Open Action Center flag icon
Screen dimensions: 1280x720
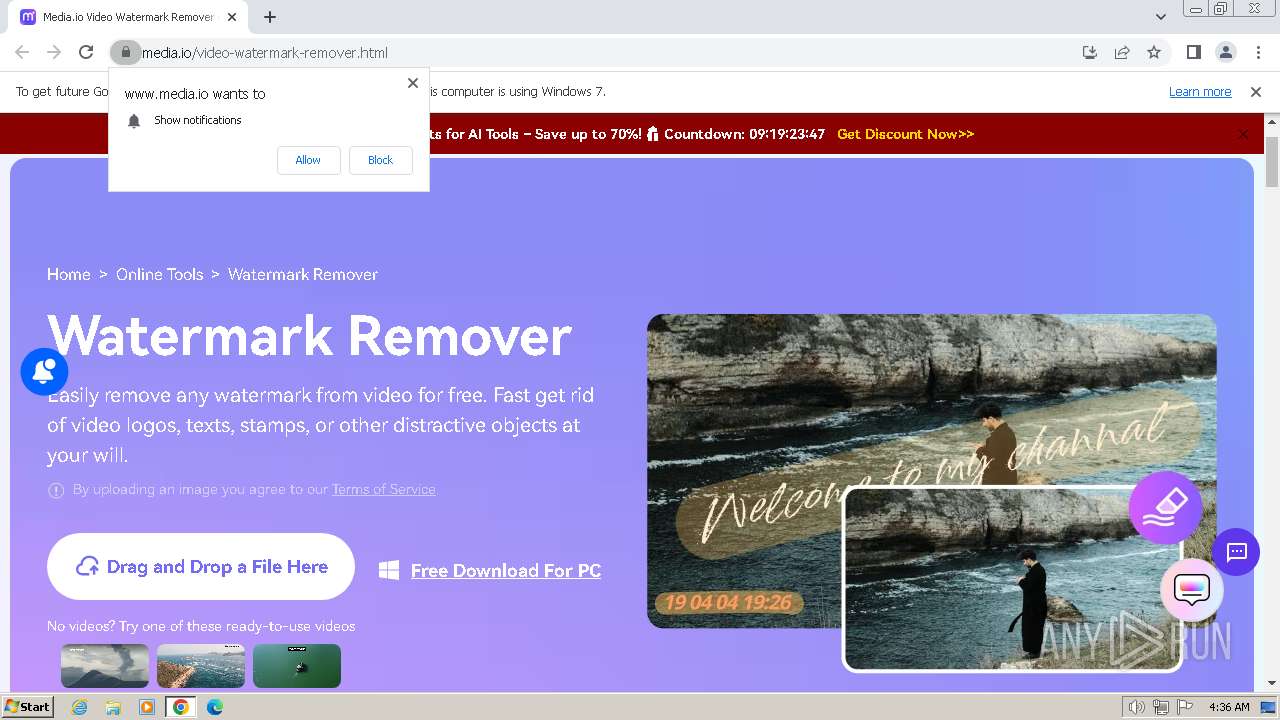point(1185,707)
